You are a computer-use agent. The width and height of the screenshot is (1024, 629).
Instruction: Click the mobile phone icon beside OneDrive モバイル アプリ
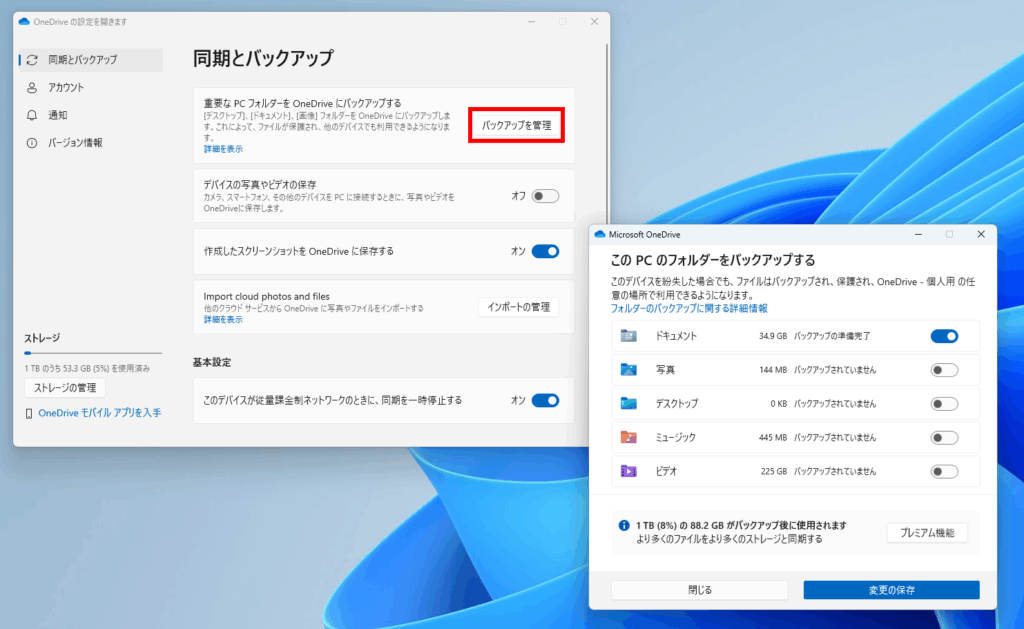pyautogui.click(x=29, y=413)
